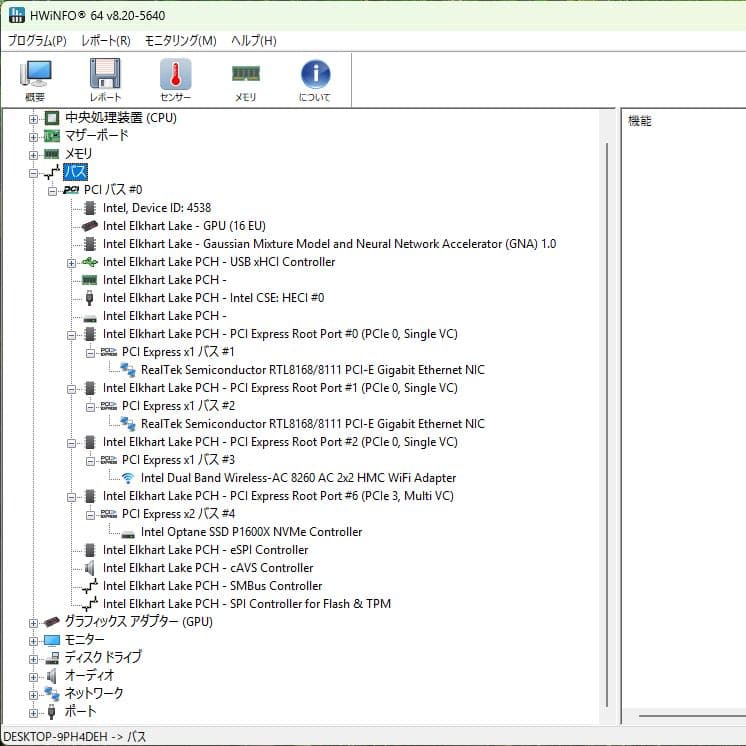Image resolution: width=746 pixels, height=746 pixels.
Task: Collapse the バス tree node
Action: (x=33, y=172)
